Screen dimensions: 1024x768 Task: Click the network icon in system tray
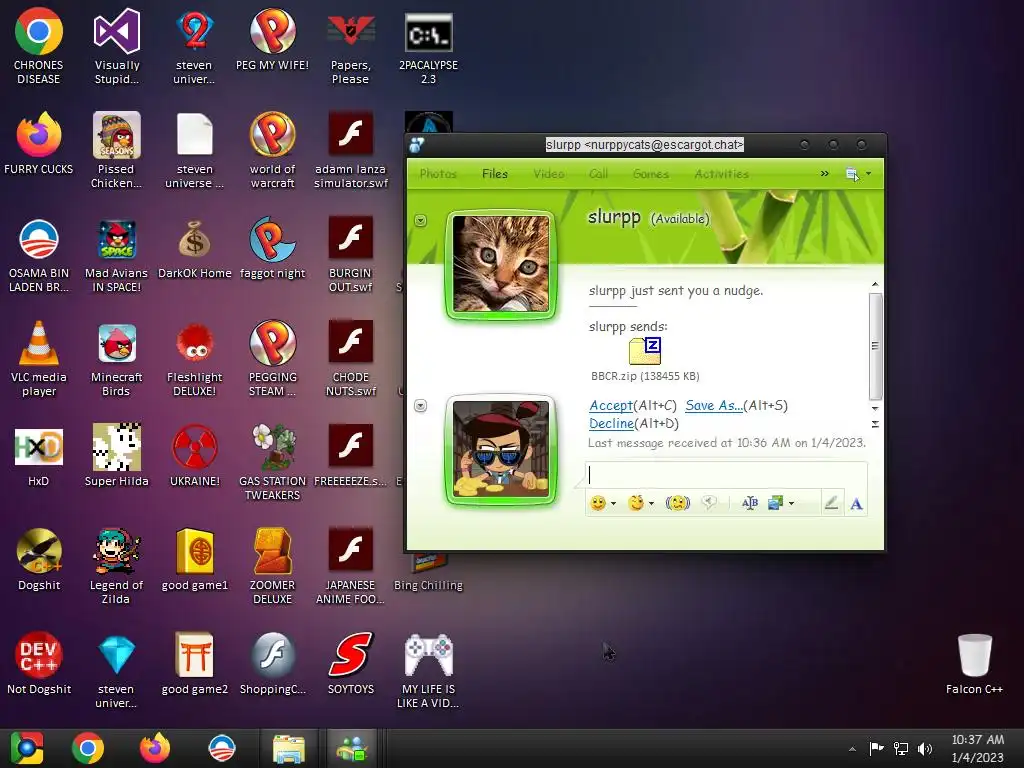tap(901, 749)
